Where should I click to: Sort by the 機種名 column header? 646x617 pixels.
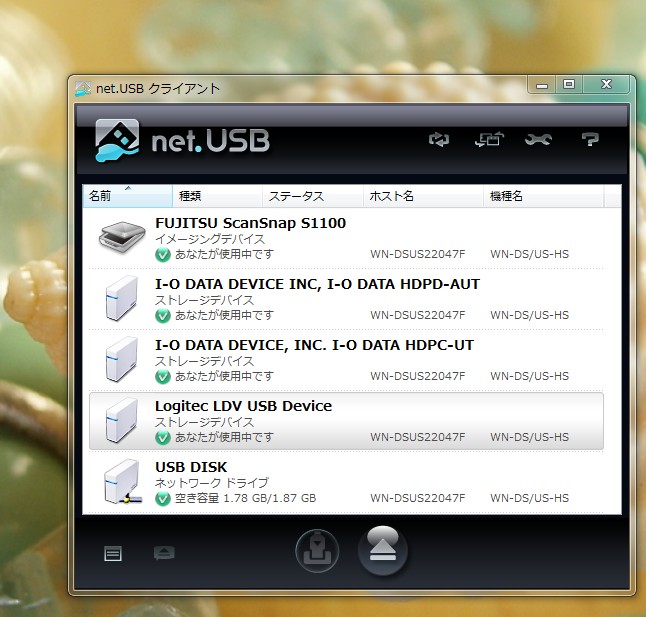(x=543, y=196)
